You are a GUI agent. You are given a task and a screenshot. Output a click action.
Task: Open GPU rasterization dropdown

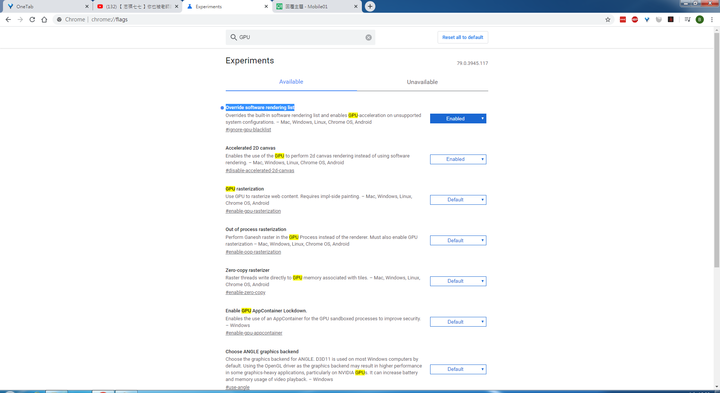coord(458,200)
